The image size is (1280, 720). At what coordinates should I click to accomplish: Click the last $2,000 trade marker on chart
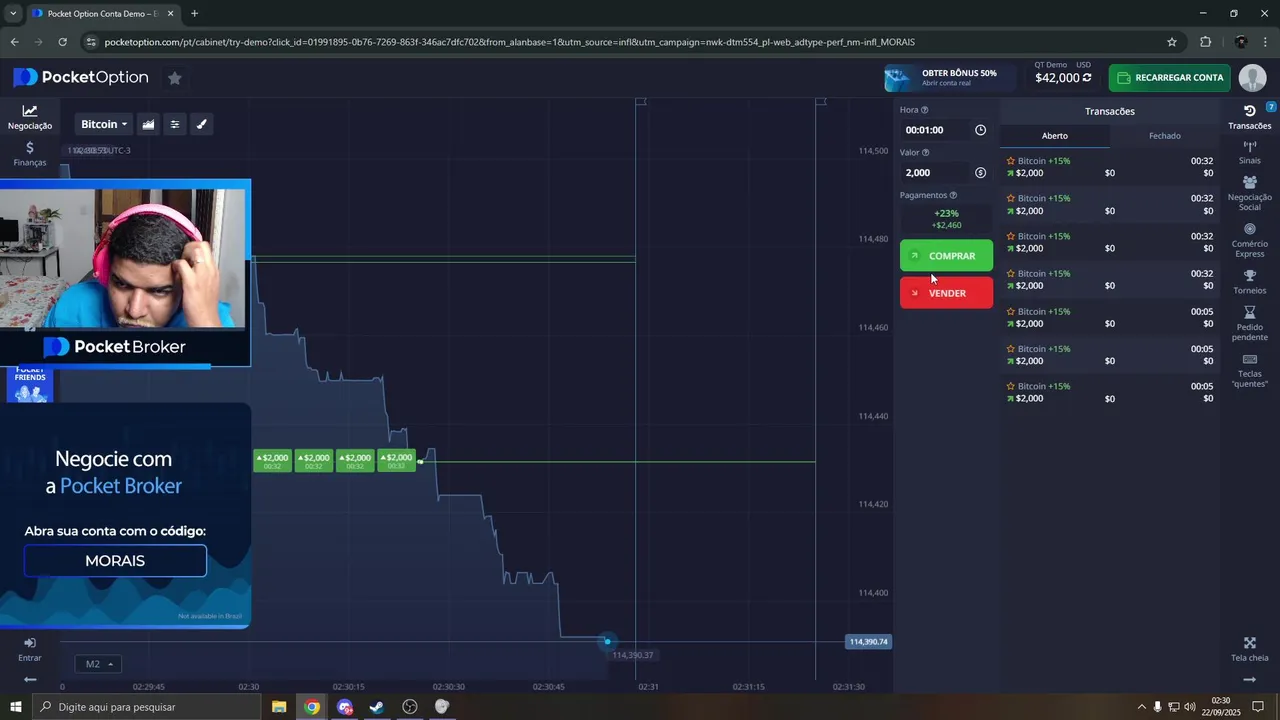(398, 461)
